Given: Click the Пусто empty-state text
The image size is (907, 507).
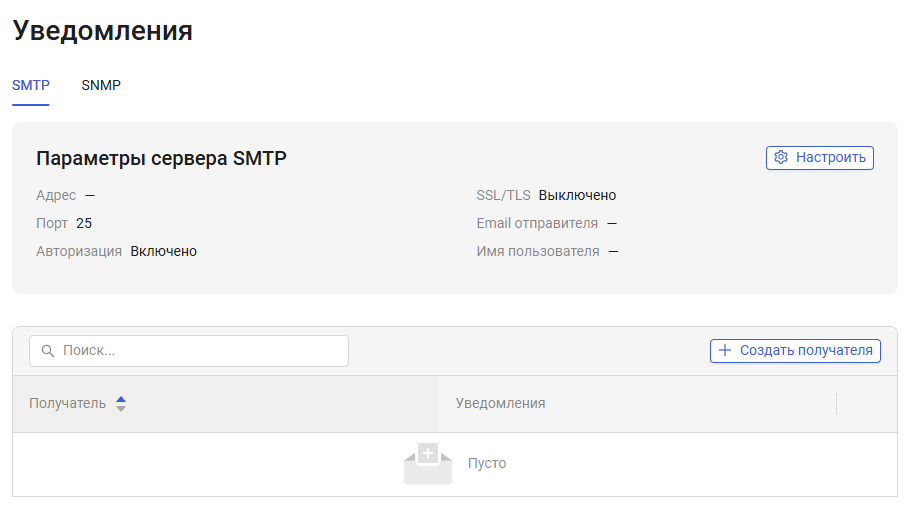Looking at the screenshot, I should coord(487,464).
